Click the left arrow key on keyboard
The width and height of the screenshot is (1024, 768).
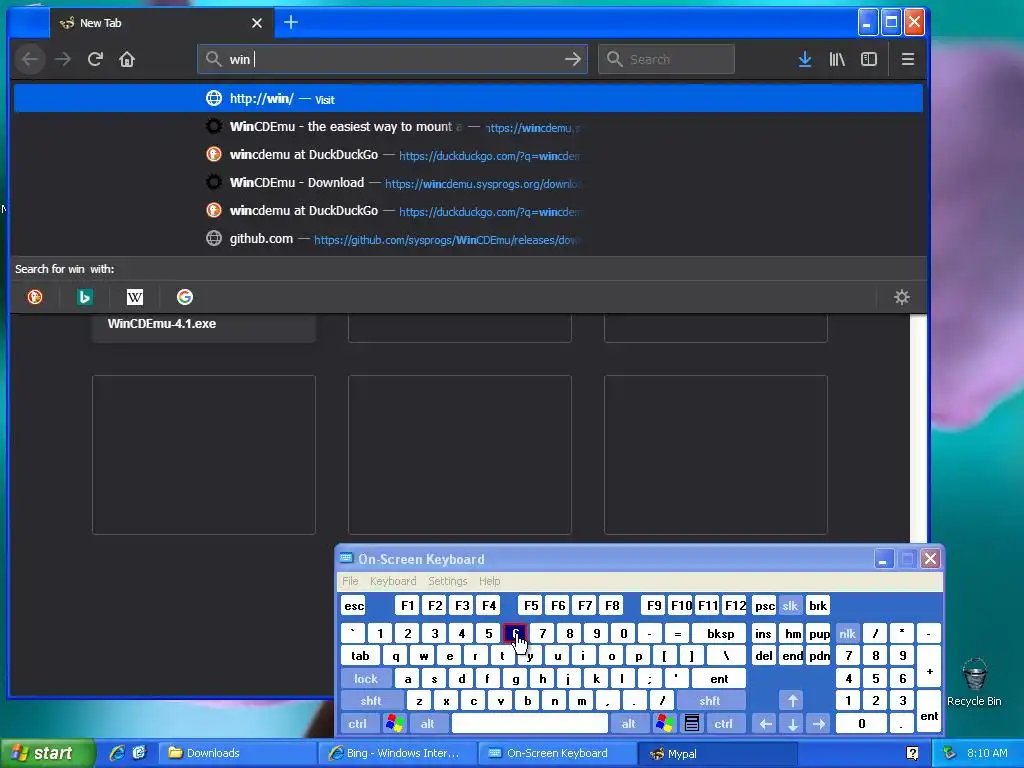tap(765, 724)
